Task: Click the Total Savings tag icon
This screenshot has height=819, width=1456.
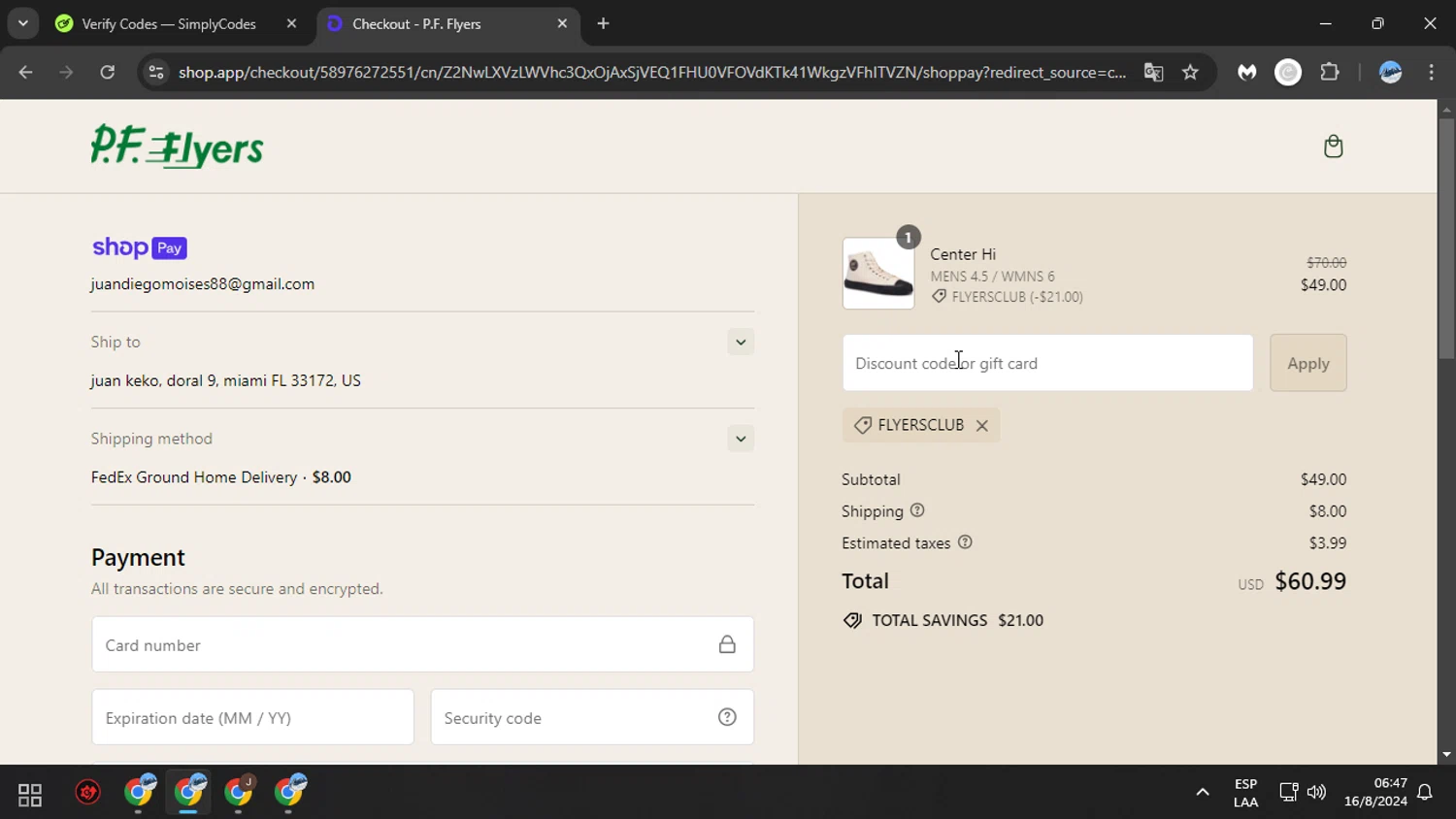Action: [852, 620]
